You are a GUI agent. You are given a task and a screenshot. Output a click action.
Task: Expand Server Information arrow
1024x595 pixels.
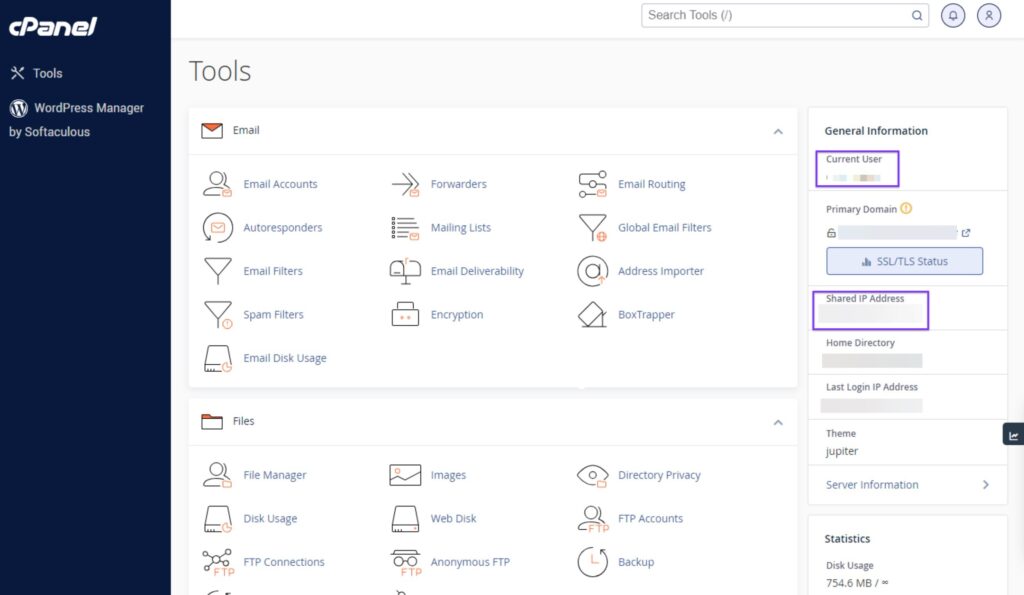[x=985, y=485]
